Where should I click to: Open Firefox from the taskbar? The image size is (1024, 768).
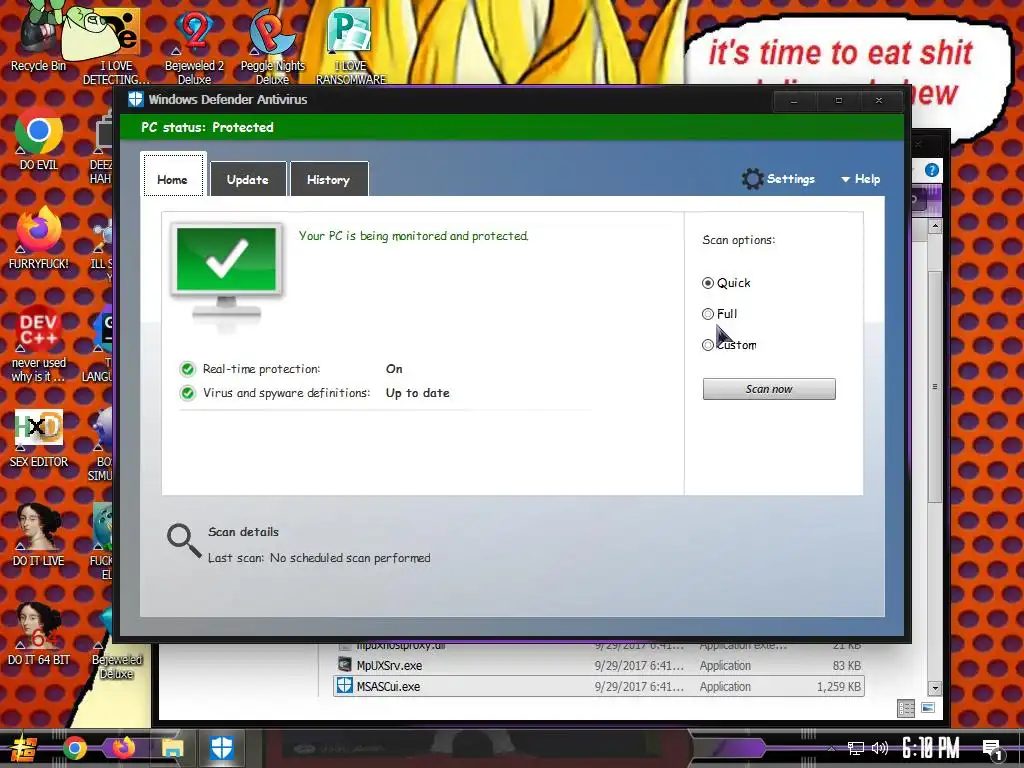123,748
